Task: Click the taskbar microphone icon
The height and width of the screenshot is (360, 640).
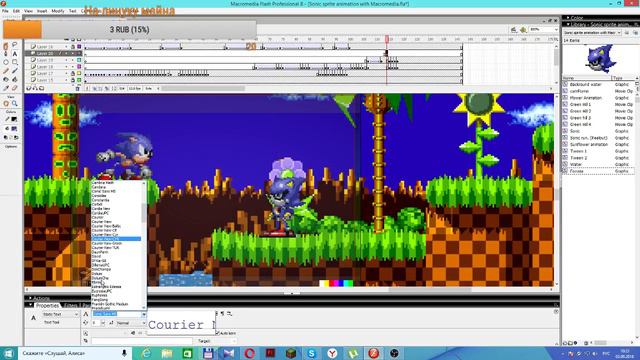Action: [x=124, y=353]
